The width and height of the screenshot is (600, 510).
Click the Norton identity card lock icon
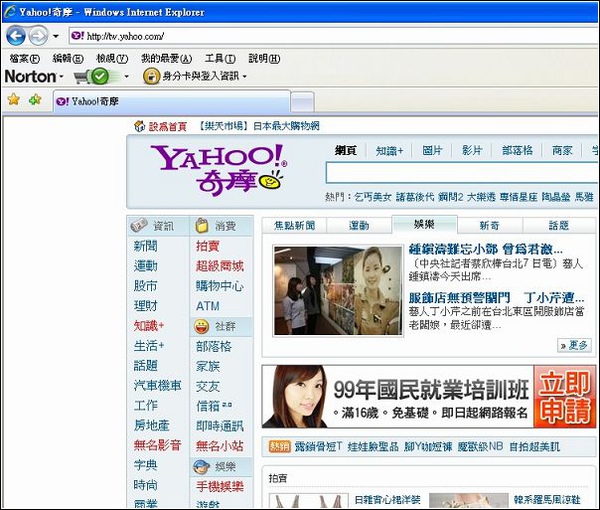click(151, 76)
